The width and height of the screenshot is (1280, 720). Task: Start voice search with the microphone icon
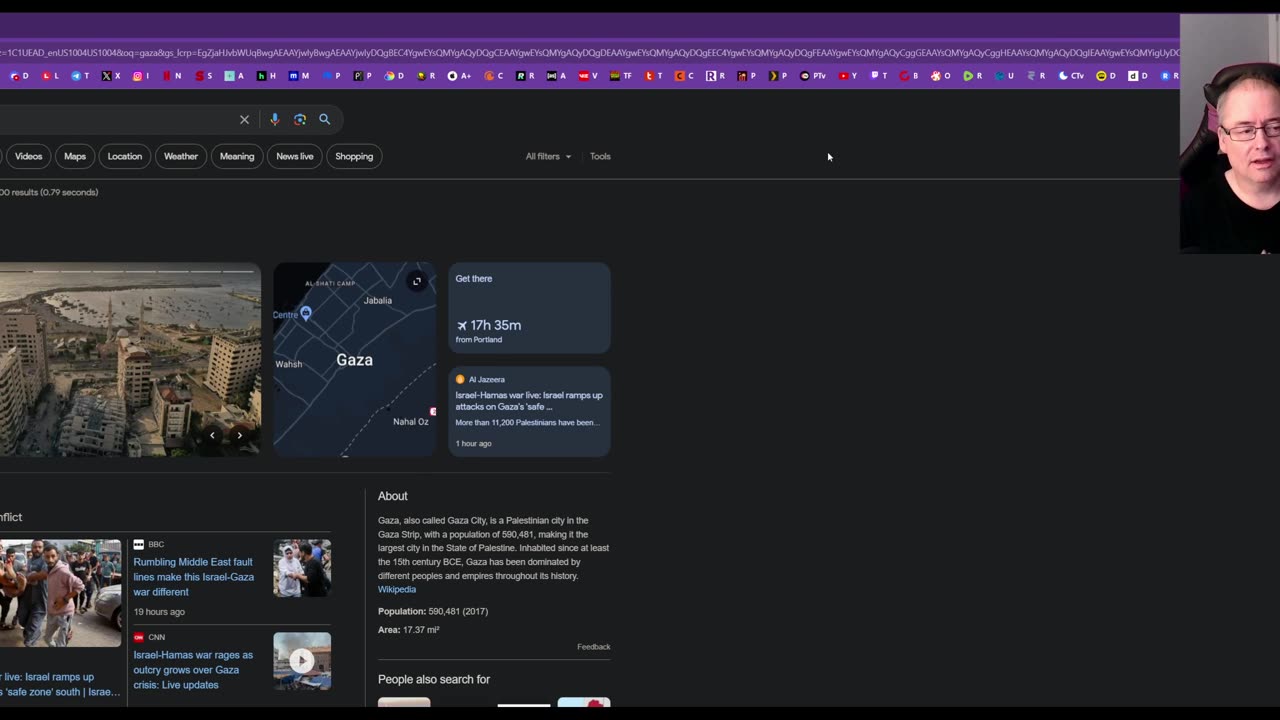[274, 119]
